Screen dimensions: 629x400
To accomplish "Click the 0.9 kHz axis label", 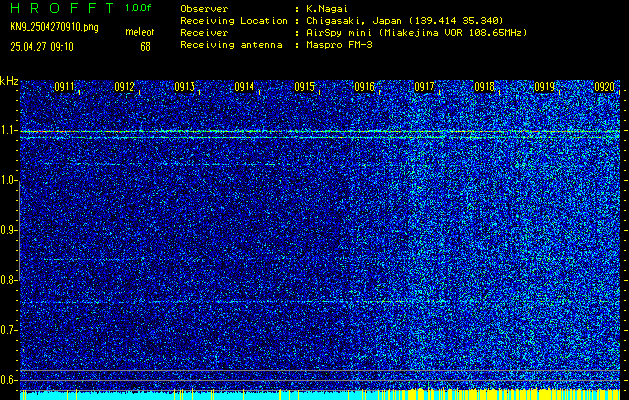I will 9,230.
